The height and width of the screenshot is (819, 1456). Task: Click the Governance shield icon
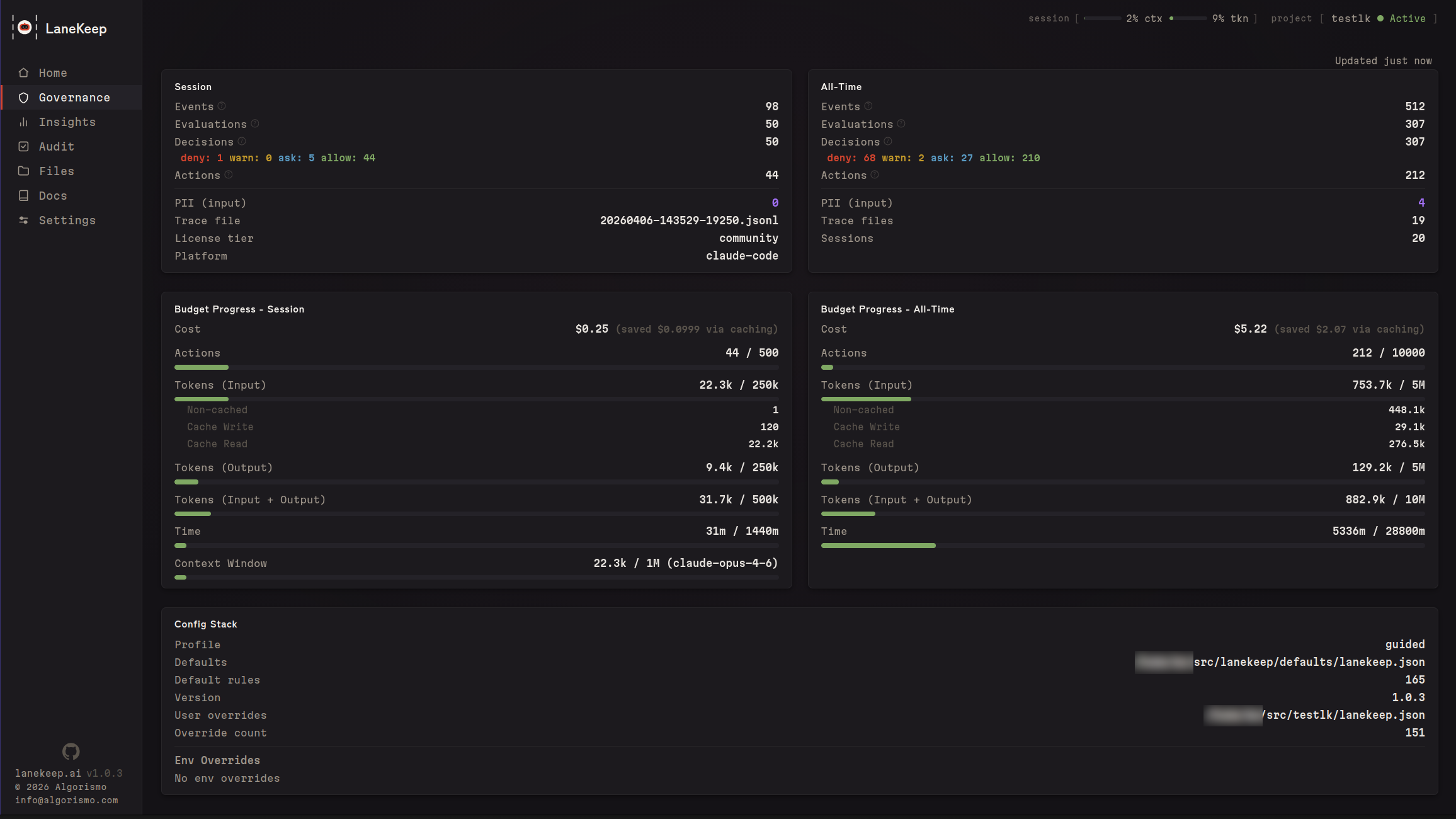tap(24, 98)
